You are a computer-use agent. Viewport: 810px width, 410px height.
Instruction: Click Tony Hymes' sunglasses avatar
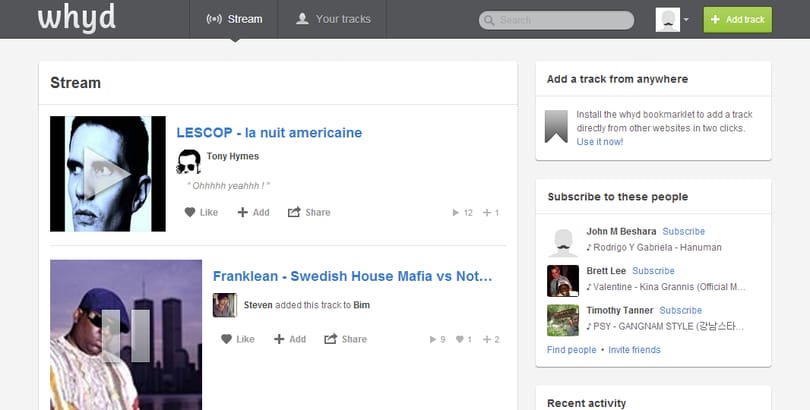(189, 162)
